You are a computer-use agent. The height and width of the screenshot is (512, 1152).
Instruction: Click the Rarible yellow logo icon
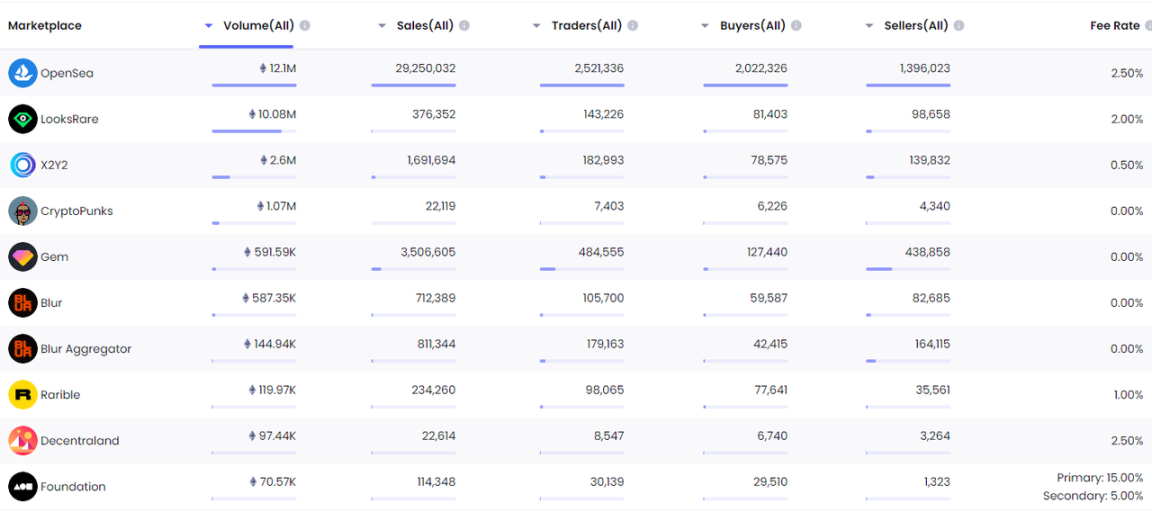22,395
